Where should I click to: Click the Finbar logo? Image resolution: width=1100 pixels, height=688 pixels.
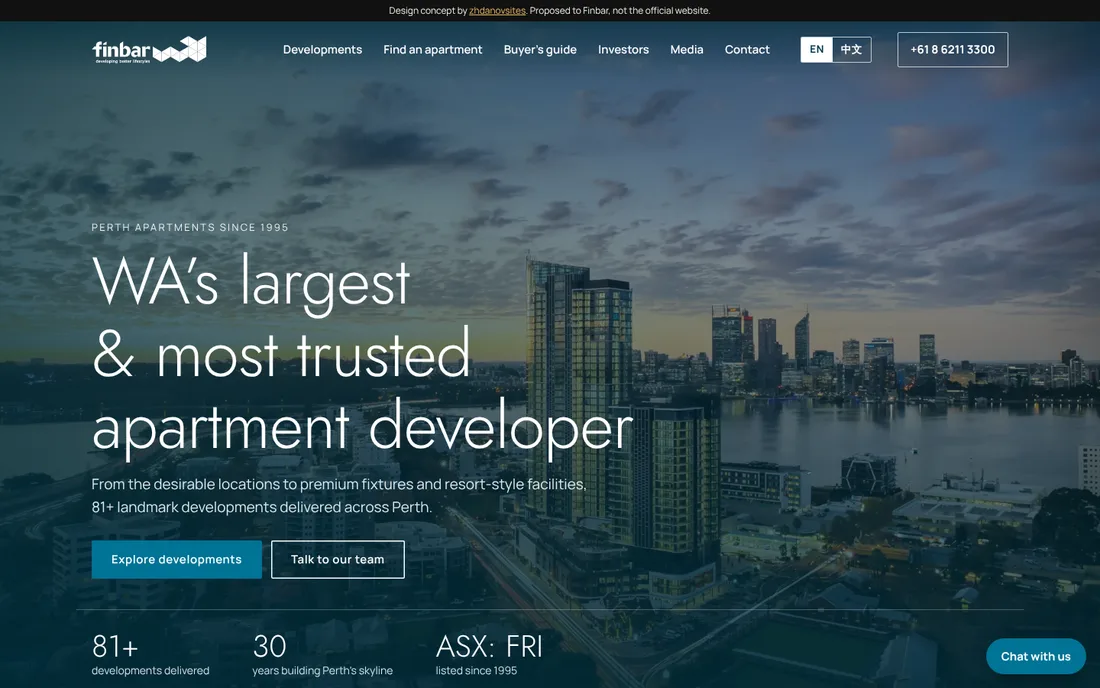click(149, 50)
